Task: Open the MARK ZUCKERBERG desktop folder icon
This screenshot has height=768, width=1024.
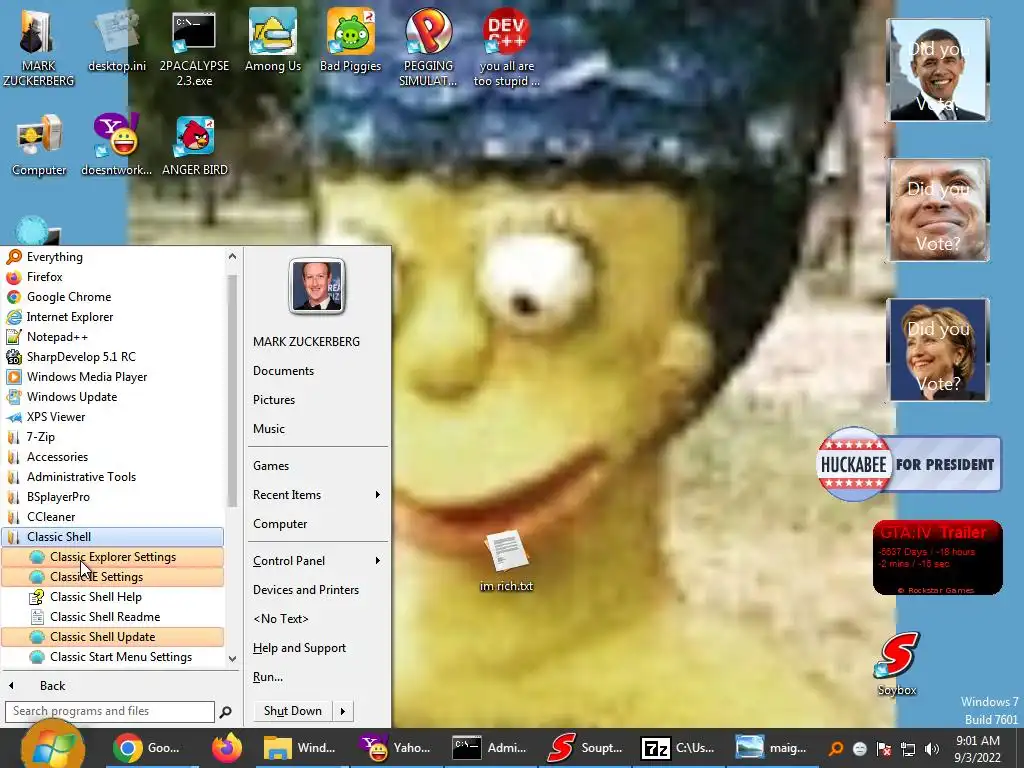Action: [x=39, y=47]
